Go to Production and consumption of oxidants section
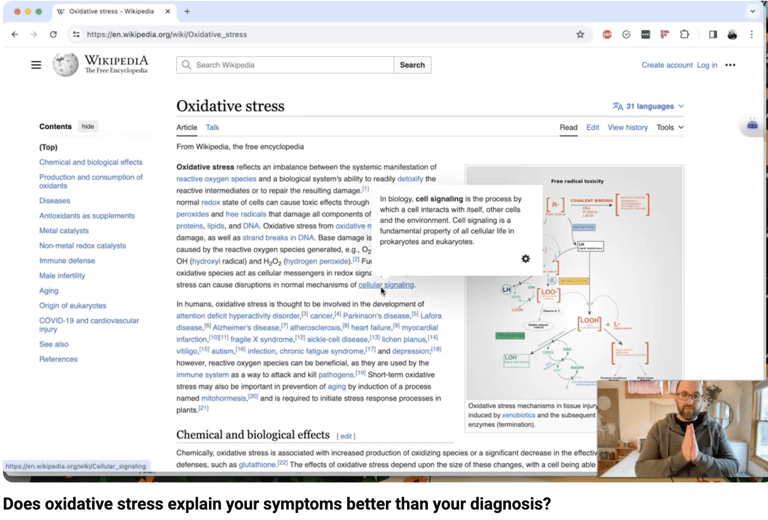Image resolution: width=768 pixels, height=520 pixels. click(x=91, y=181)
